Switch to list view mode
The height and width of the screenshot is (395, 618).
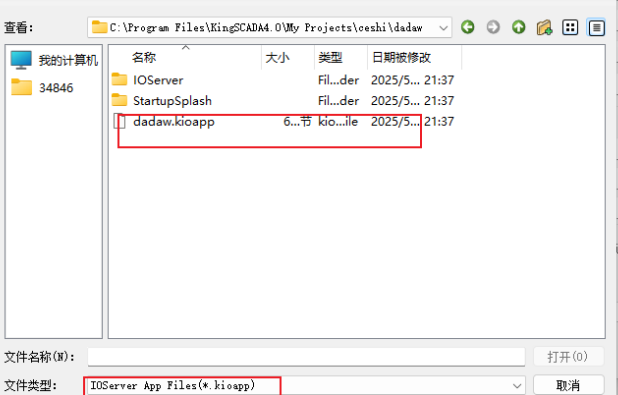click(570, 27)
